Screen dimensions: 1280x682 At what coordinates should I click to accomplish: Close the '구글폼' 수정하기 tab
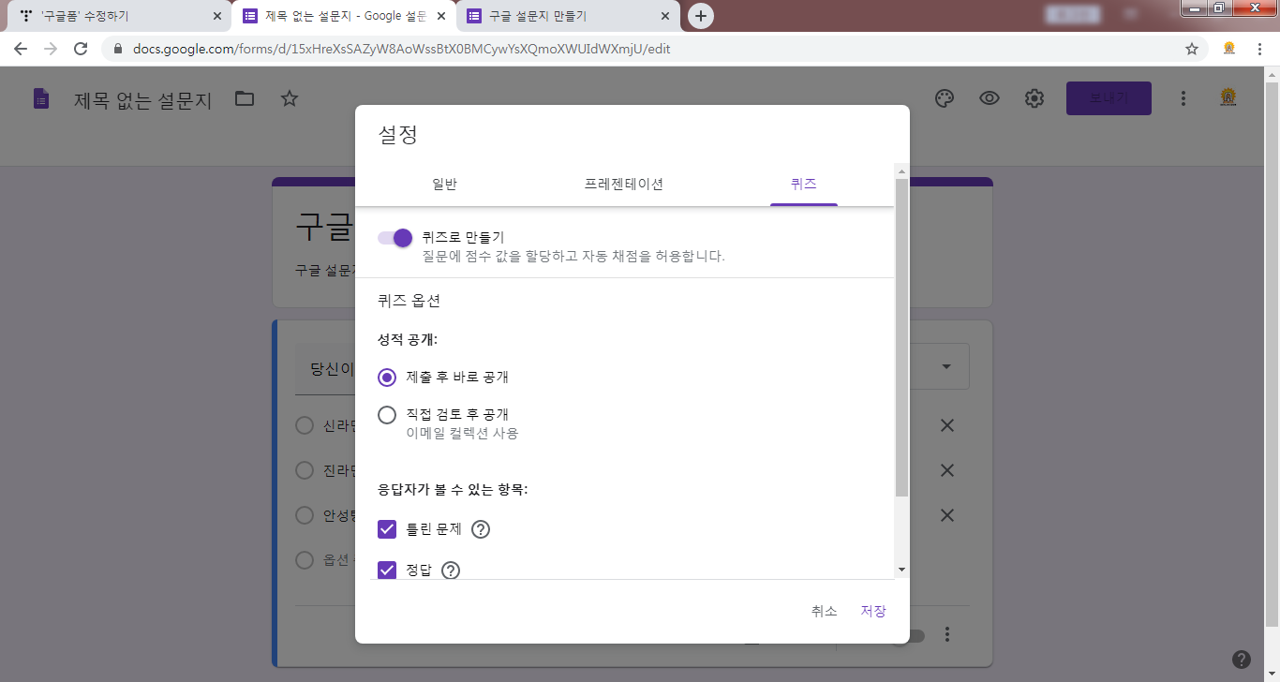click(217, 16)
